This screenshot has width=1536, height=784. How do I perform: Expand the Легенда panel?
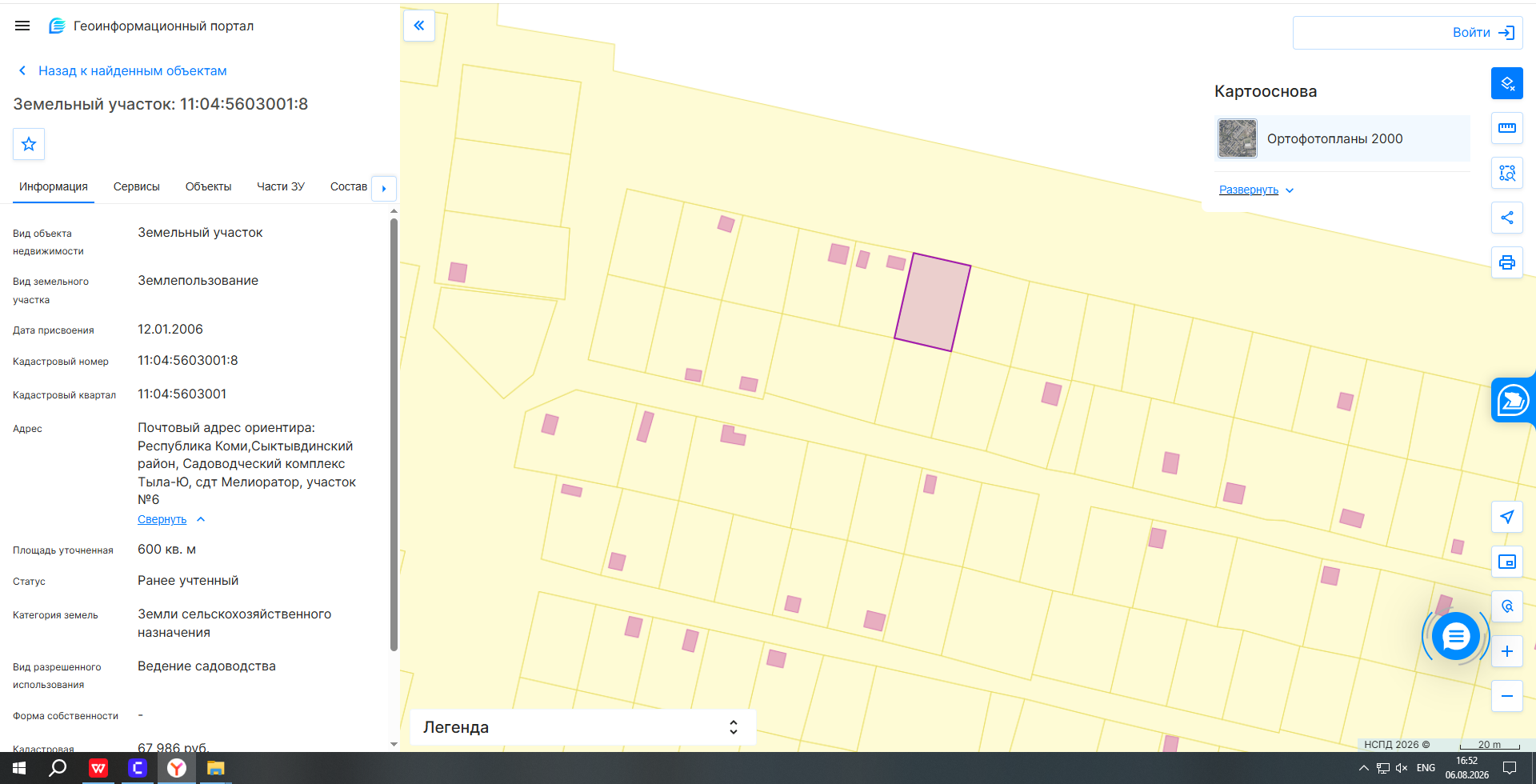(582, 727)
